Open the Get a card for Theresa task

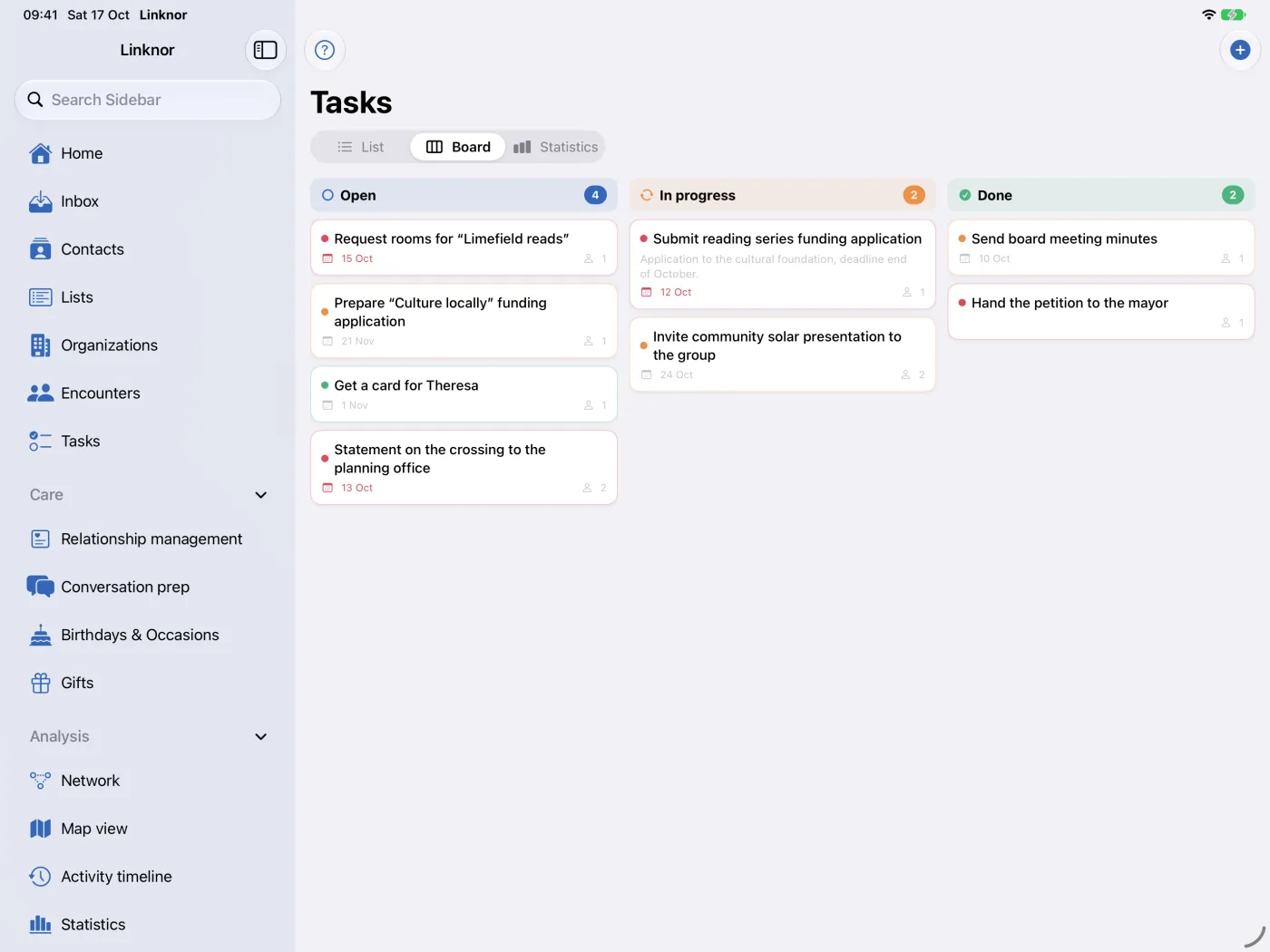click(464, 394)
